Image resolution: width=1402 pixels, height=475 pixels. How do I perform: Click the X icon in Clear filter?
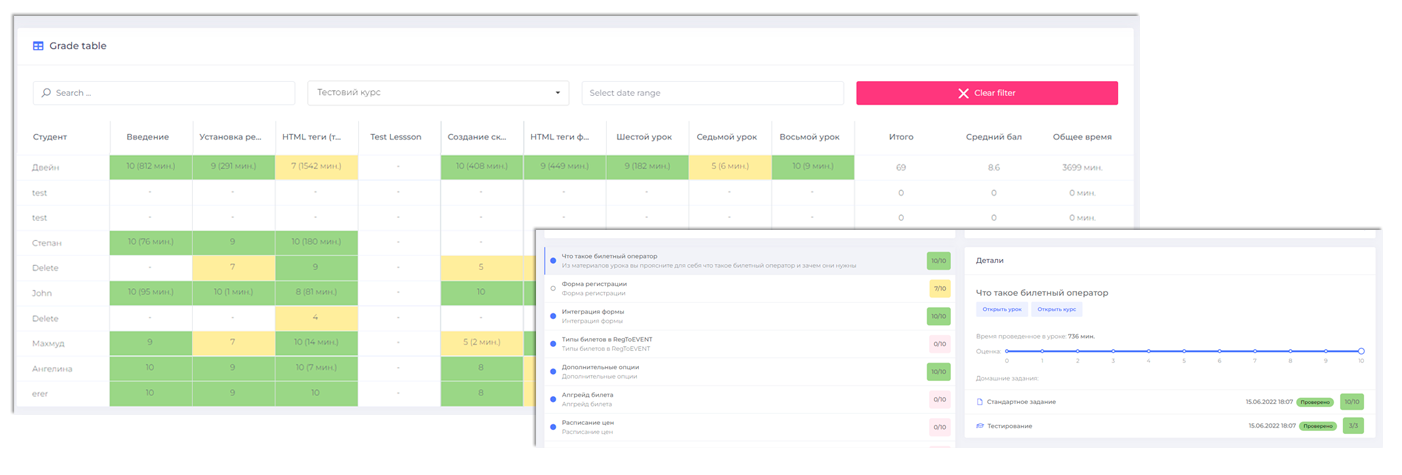(x=963, y=93)
